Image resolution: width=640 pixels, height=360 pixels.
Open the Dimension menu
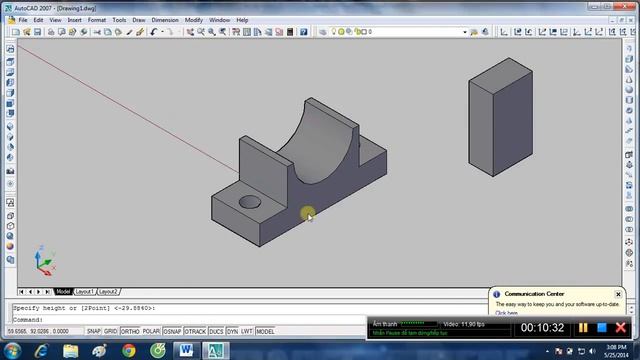point(165,20)
